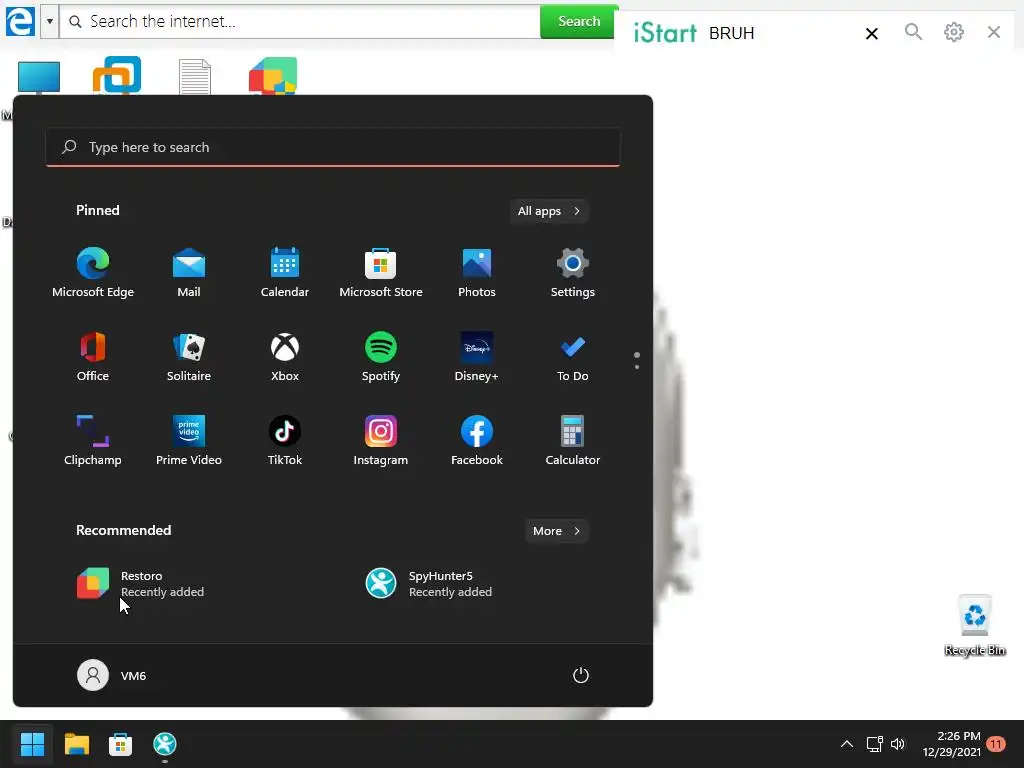Launch Facebook
Viewport: 1024px width, 768px height.
pos(477,441)
